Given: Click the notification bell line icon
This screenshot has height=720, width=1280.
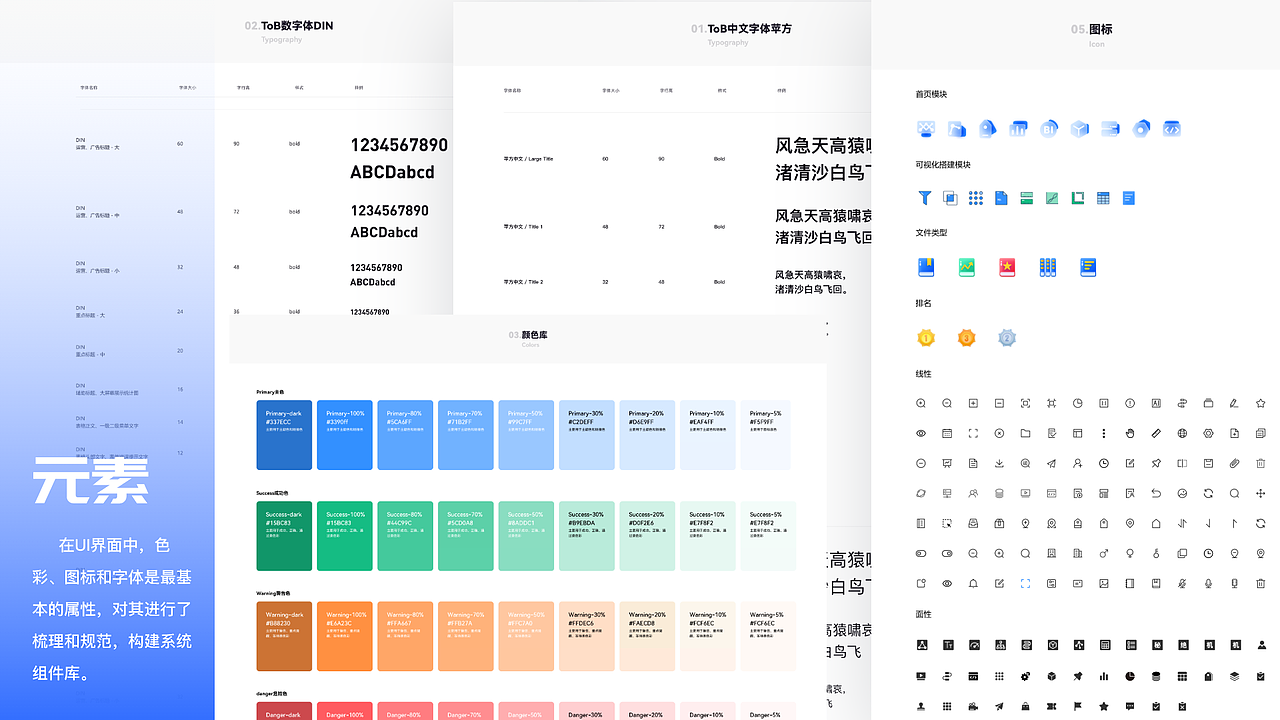Looking at the screenshot, I should pyautogui.click(x=972, y=583).
